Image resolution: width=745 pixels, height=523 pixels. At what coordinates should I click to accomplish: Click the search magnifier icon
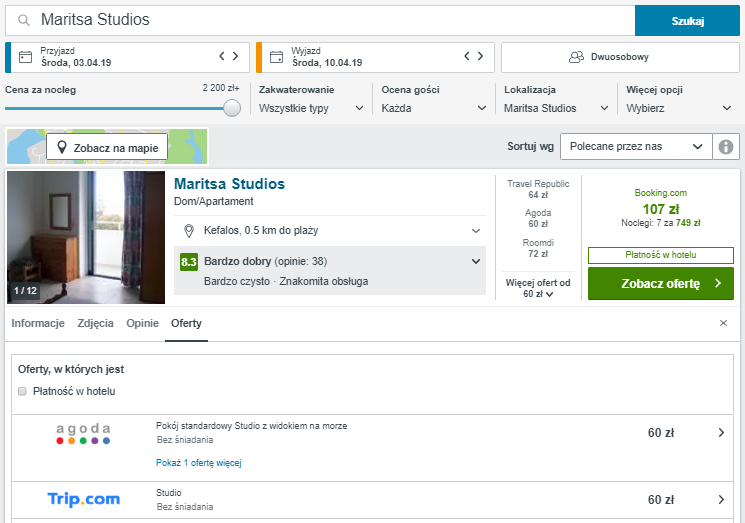[24, 20]
